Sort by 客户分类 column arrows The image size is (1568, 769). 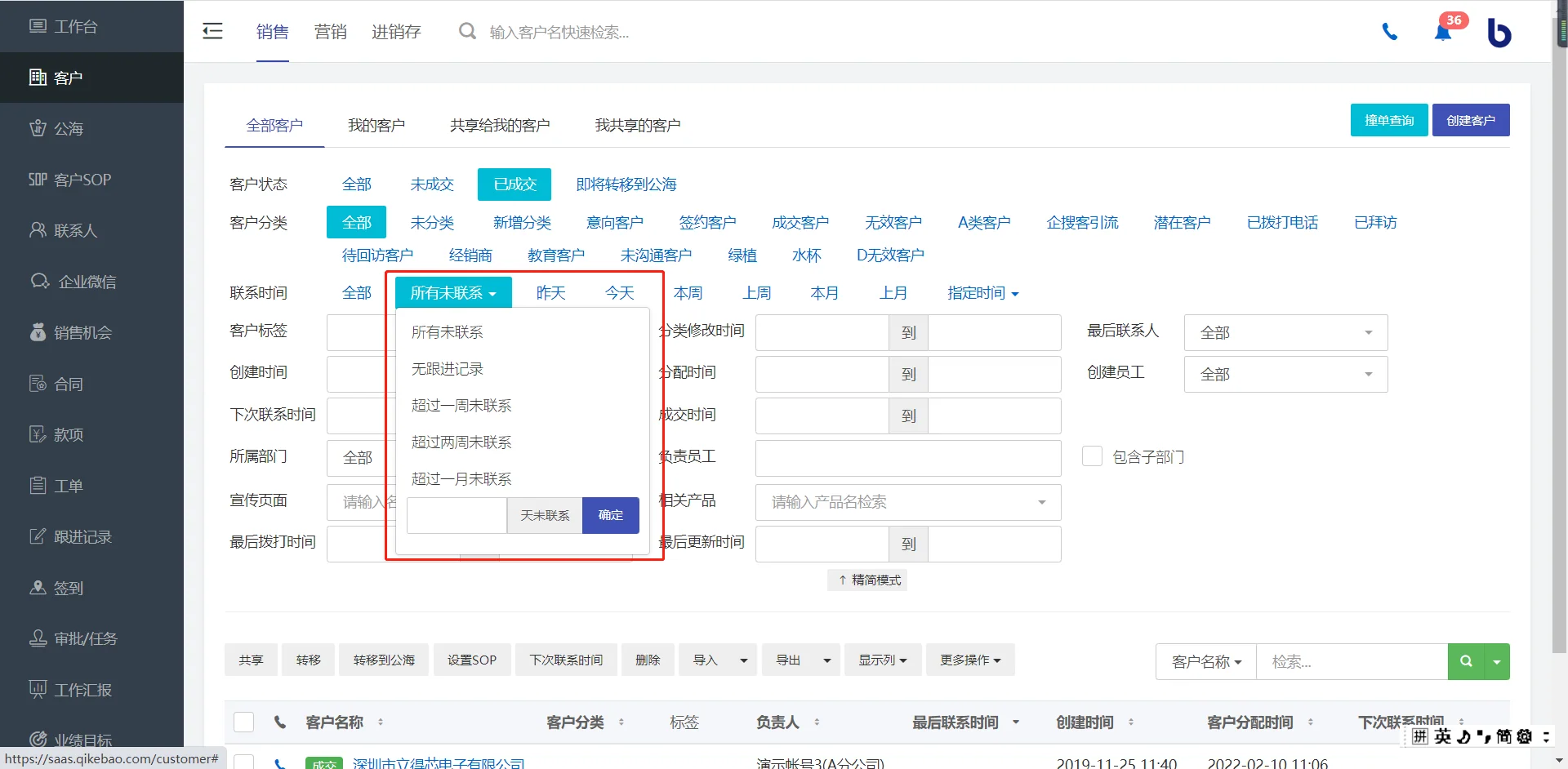tap(621, 722)
